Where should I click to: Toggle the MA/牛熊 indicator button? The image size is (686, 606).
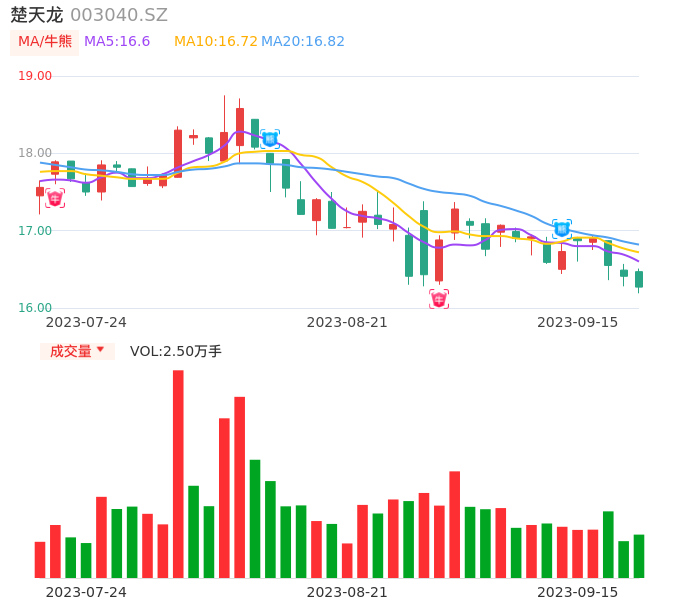pyautogui.click(x=44, y=42)
